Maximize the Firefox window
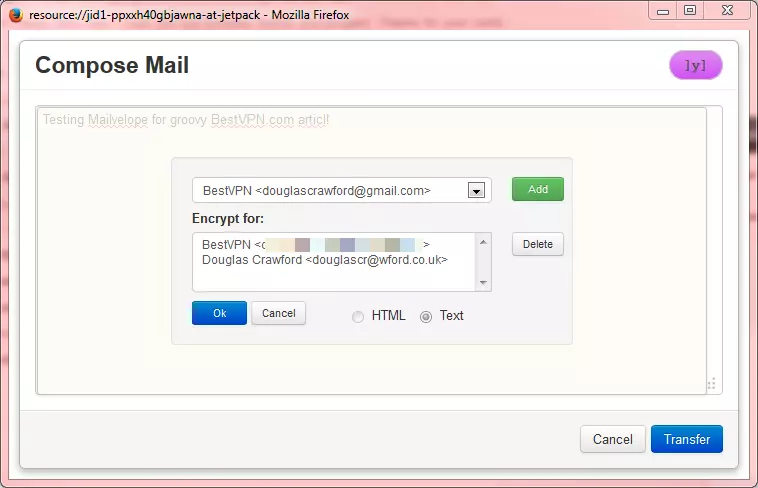The height and width of the screenshot is (488, 758). pos(690,10)
